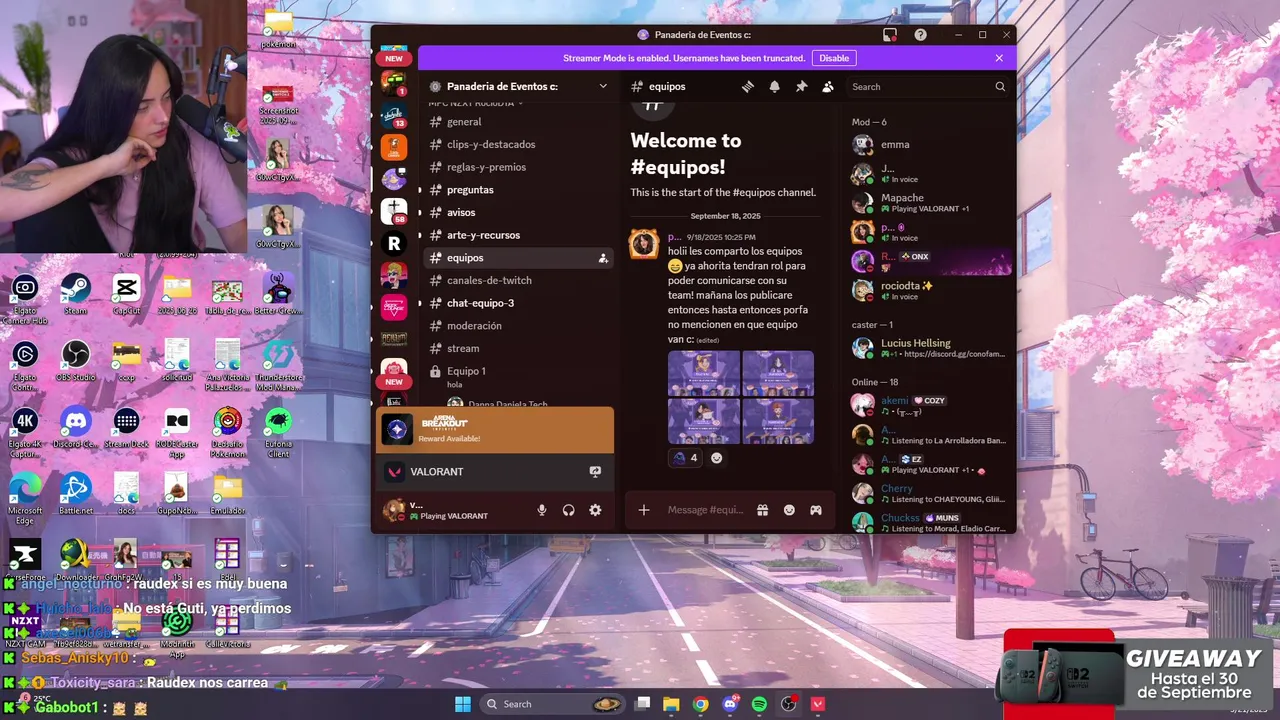Open bottom-right team image thumbnail

pos(778,421)
